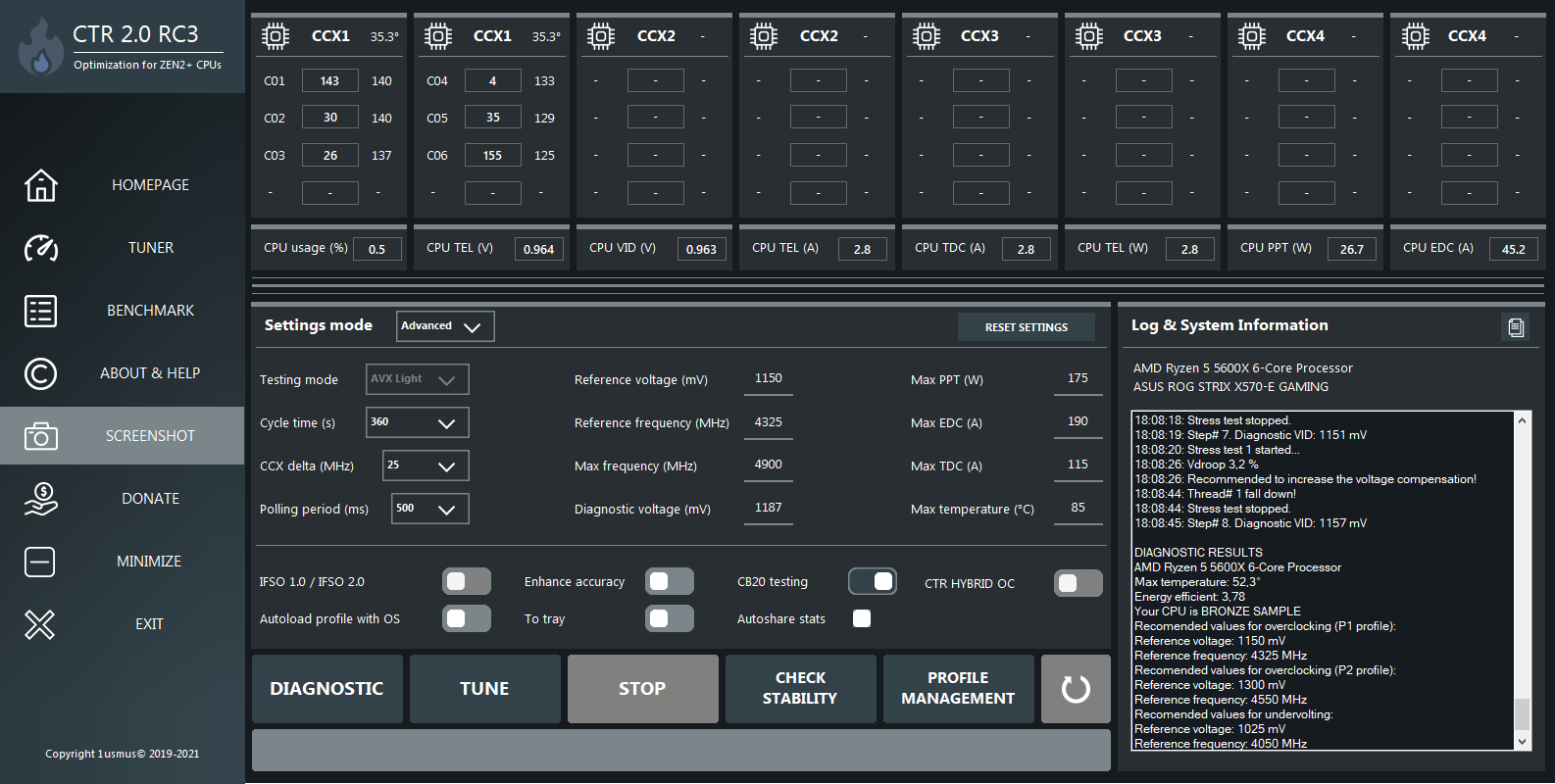Click the Max frequency 4900 field
This screenshot has width=1555, height=784.
769,465
